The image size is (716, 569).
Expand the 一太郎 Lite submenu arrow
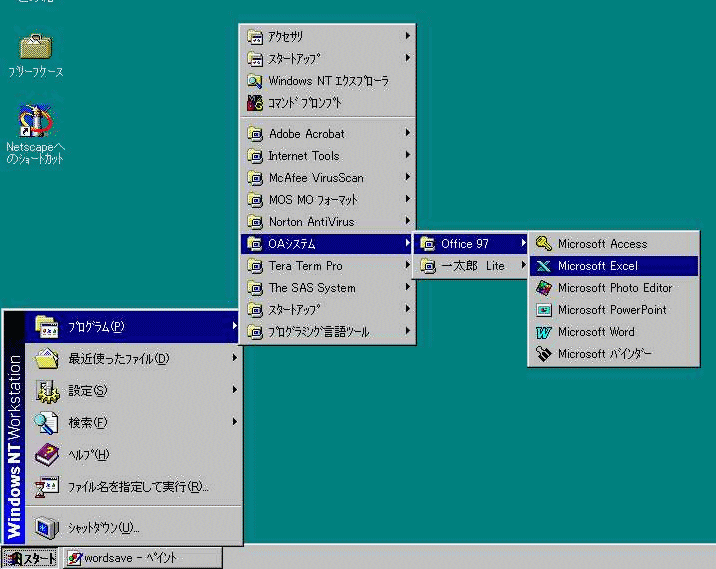tap(523, 265)
